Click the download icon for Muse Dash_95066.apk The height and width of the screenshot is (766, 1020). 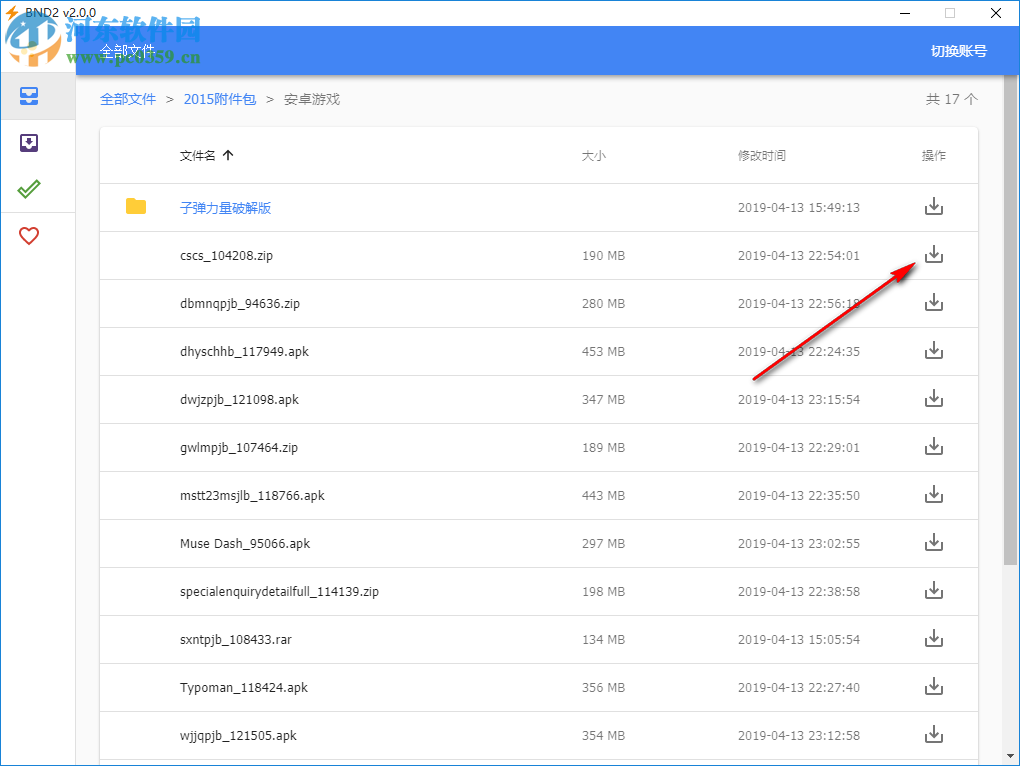933,542
